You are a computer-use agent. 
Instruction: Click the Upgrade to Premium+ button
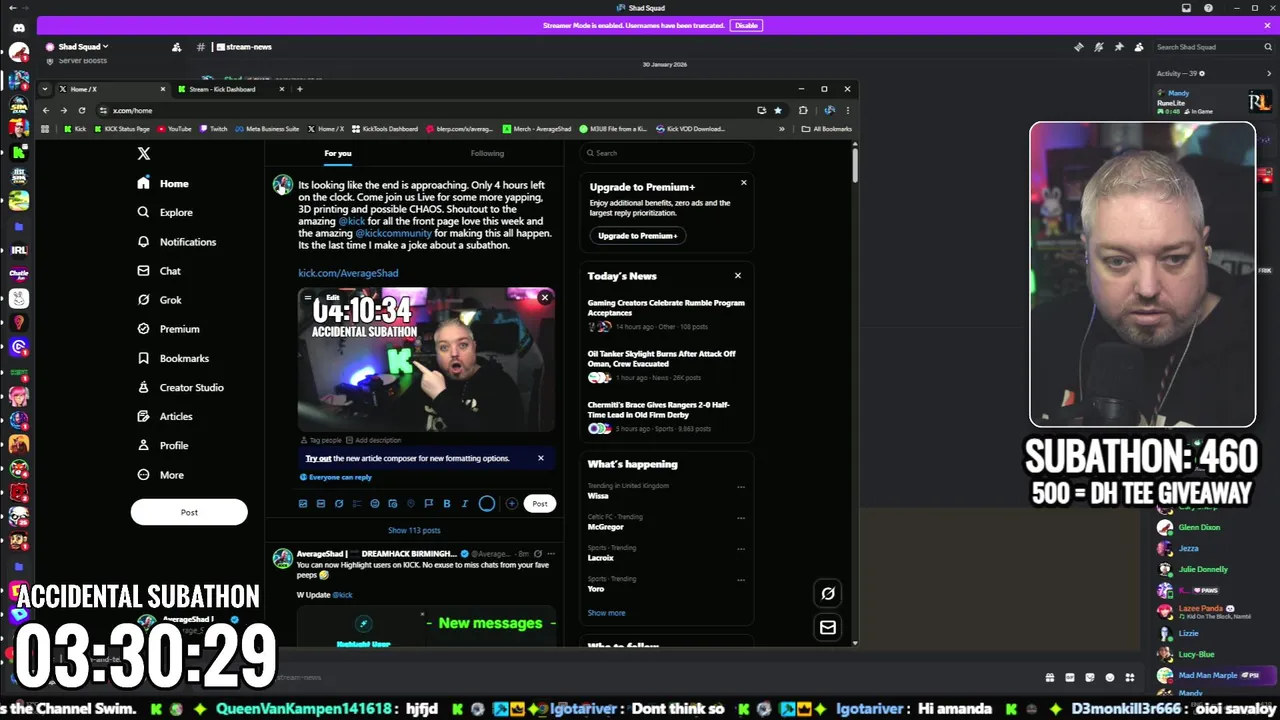pyautogui.click(x=637, y=236)
